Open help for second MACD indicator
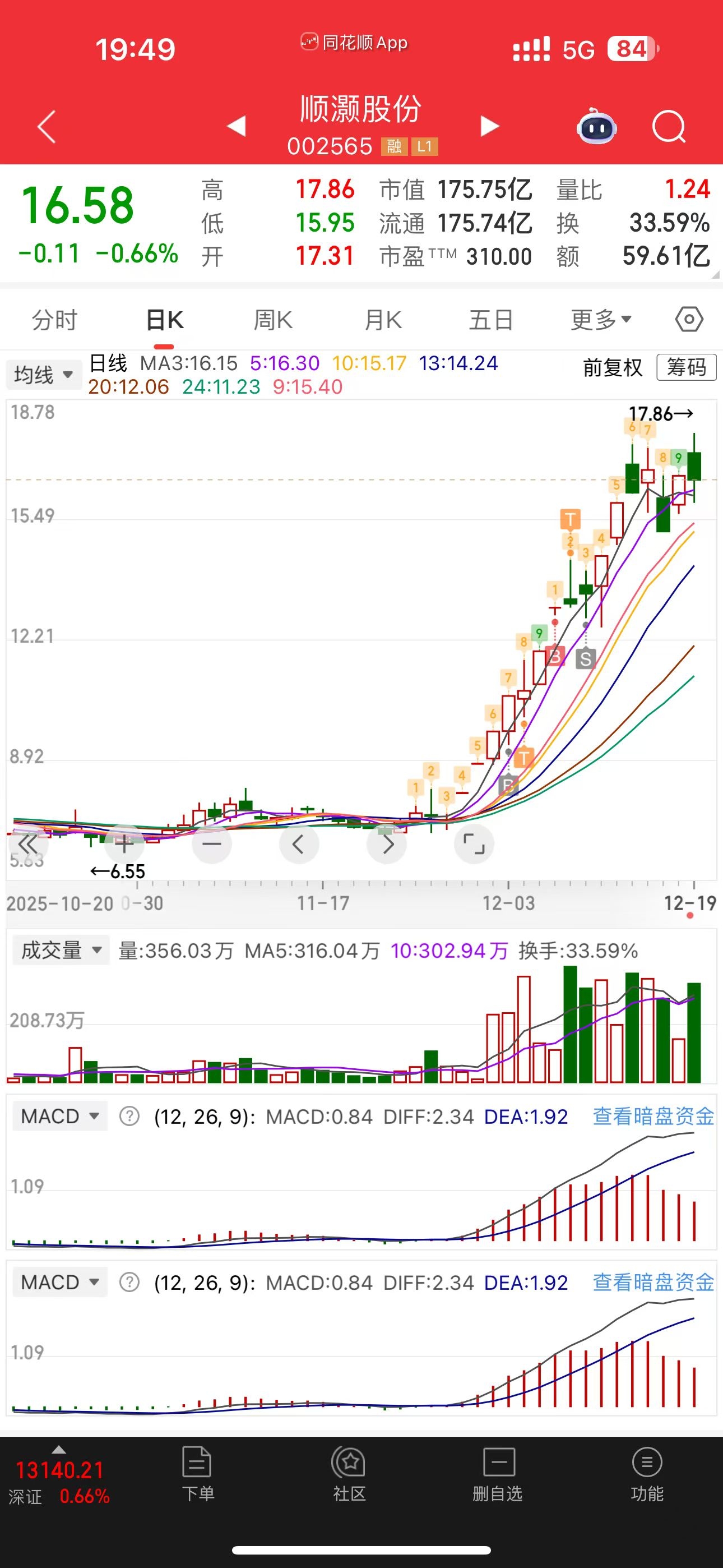This screenshot has width=723, height=1568. coord(129,1283)
